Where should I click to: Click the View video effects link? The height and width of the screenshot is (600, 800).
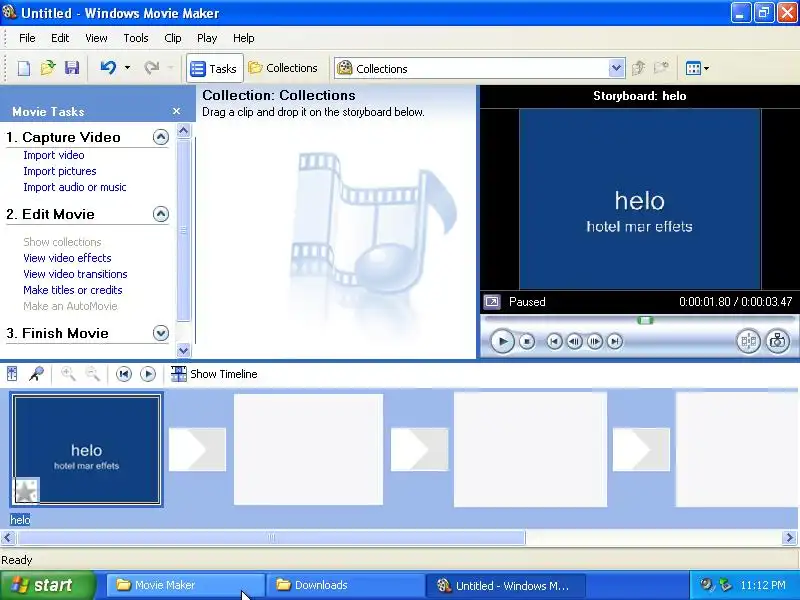coord(67,258)
